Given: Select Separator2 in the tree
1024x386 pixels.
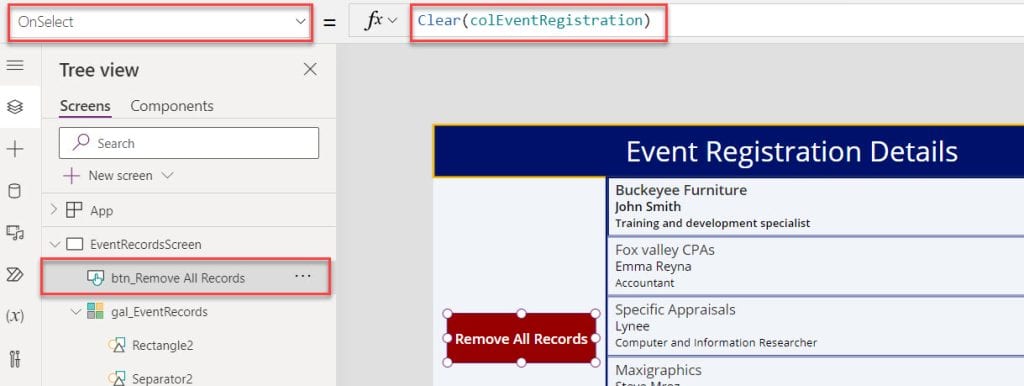Looking at the screenshot, I should 162,379.
